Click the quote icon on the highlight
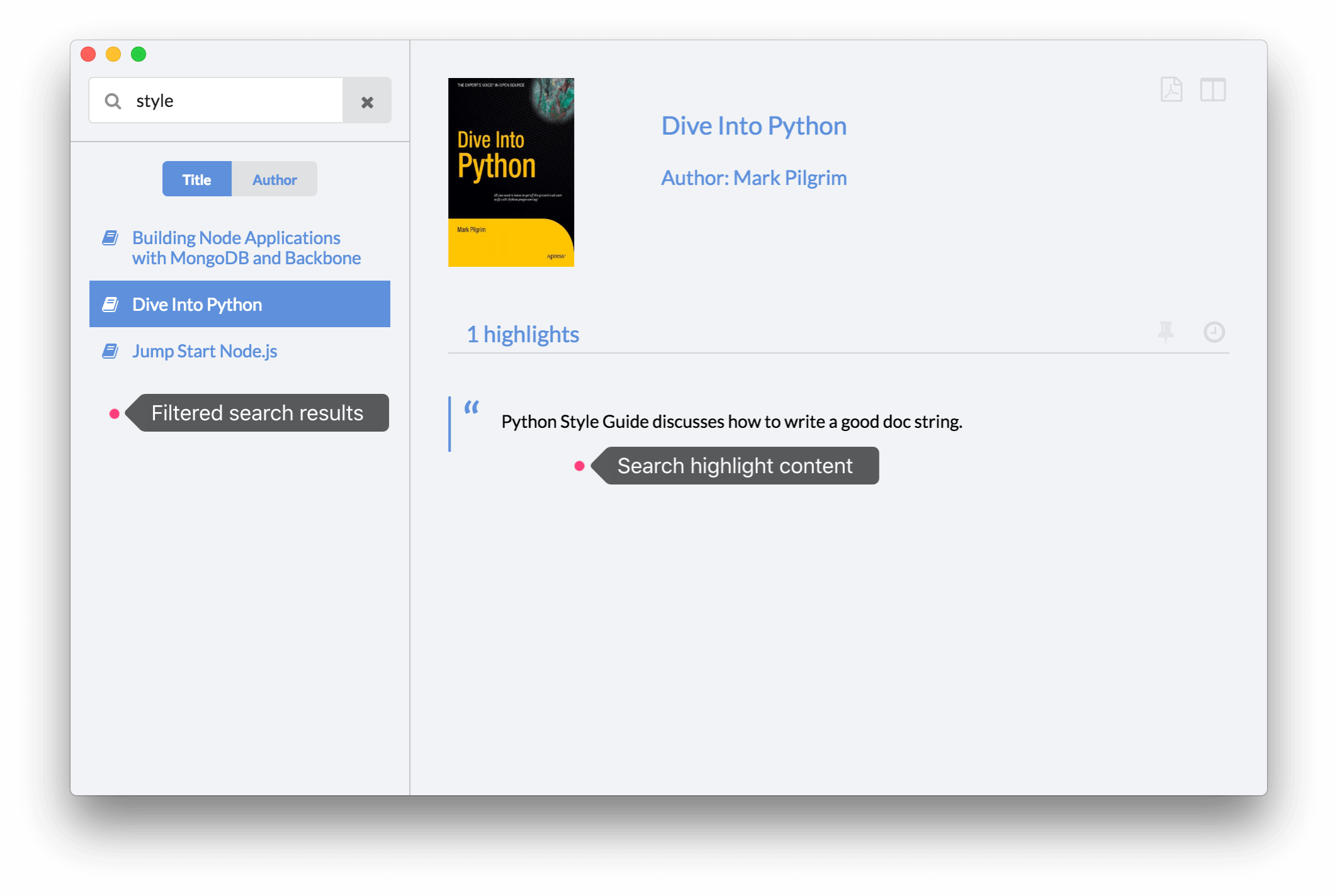Screen dimensions: 1337x896 [471, 406]
